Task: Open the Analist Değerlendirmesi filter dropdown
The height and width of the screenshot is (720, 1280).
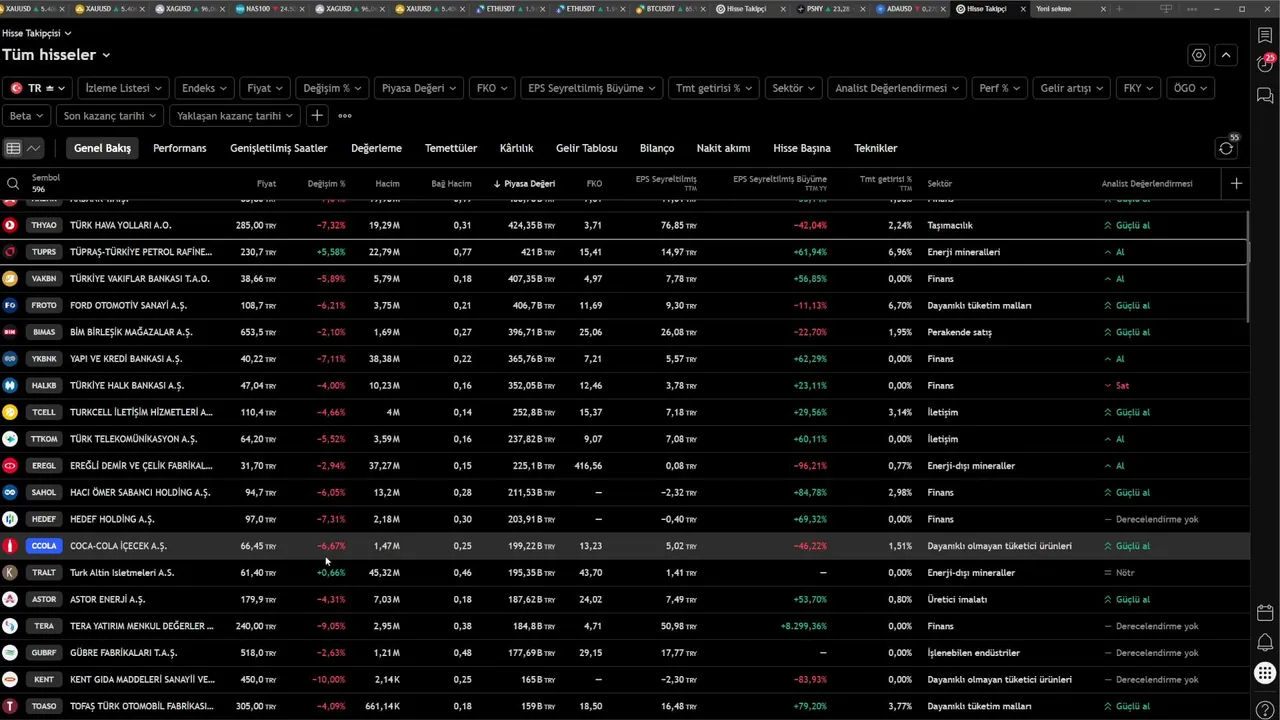Action: point(897,88)
